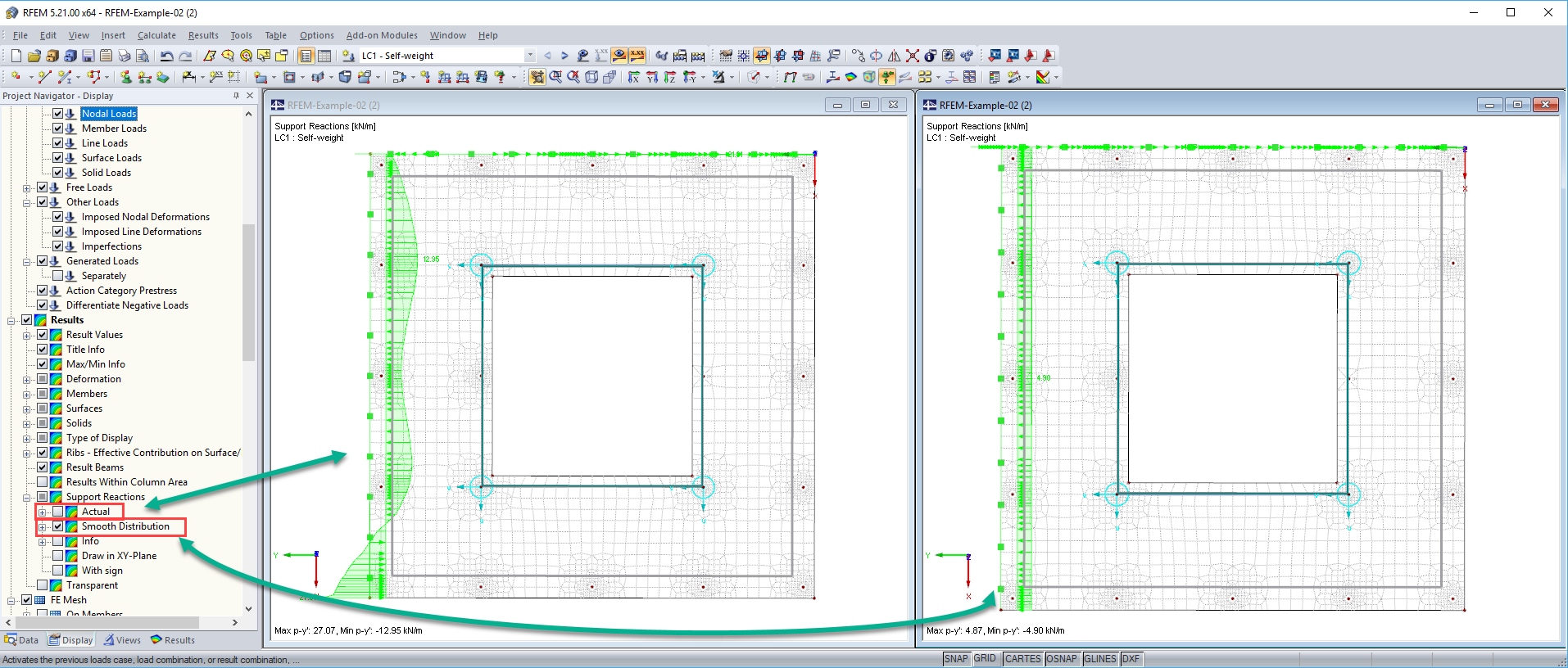
Task: Save the model with the floppy icon
Action: point(88,56)
